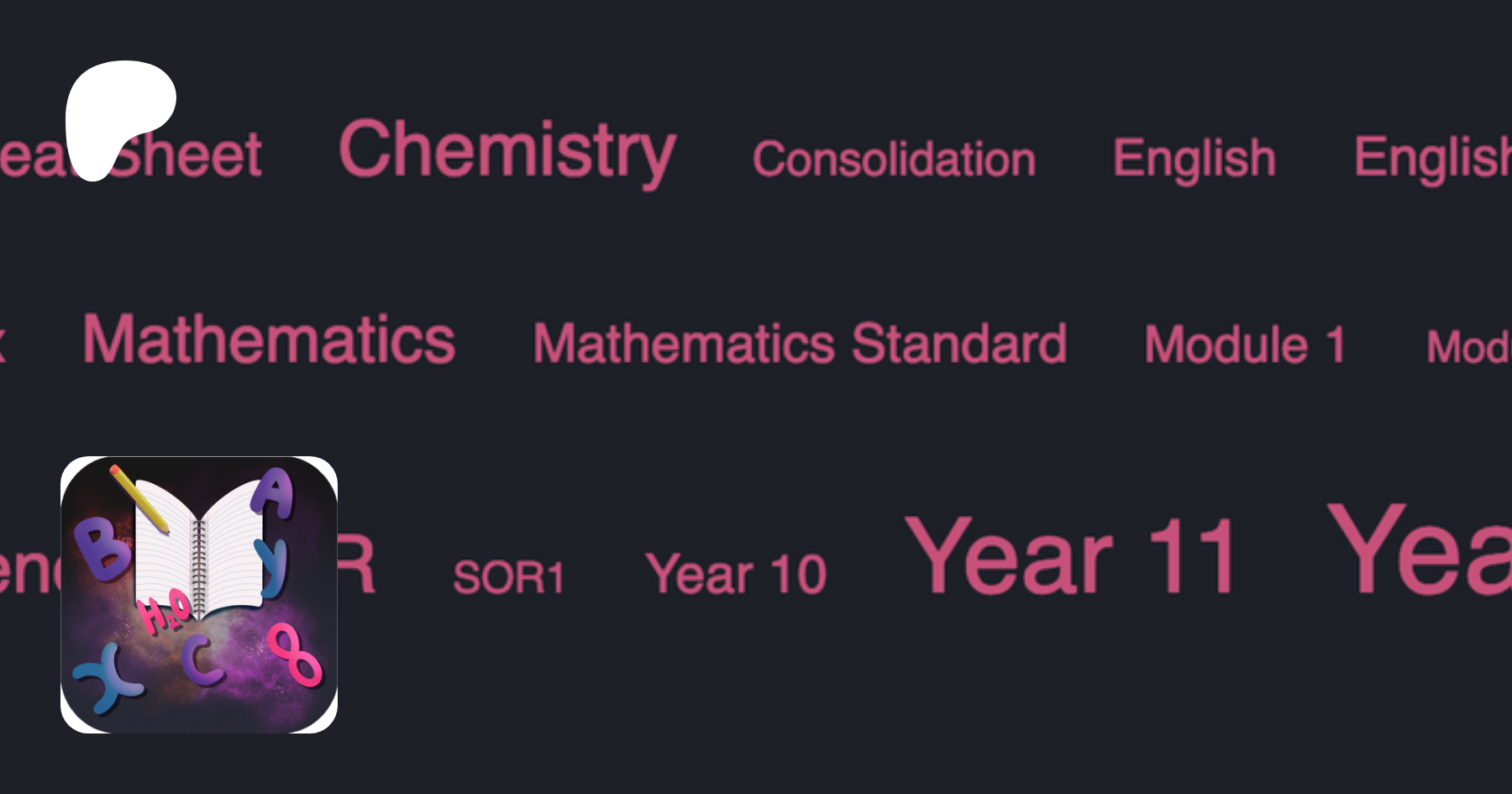The image size is (1512, 794).
Task: Select the cut-off English tag at right edge
Action: [x=1433, y=158]
